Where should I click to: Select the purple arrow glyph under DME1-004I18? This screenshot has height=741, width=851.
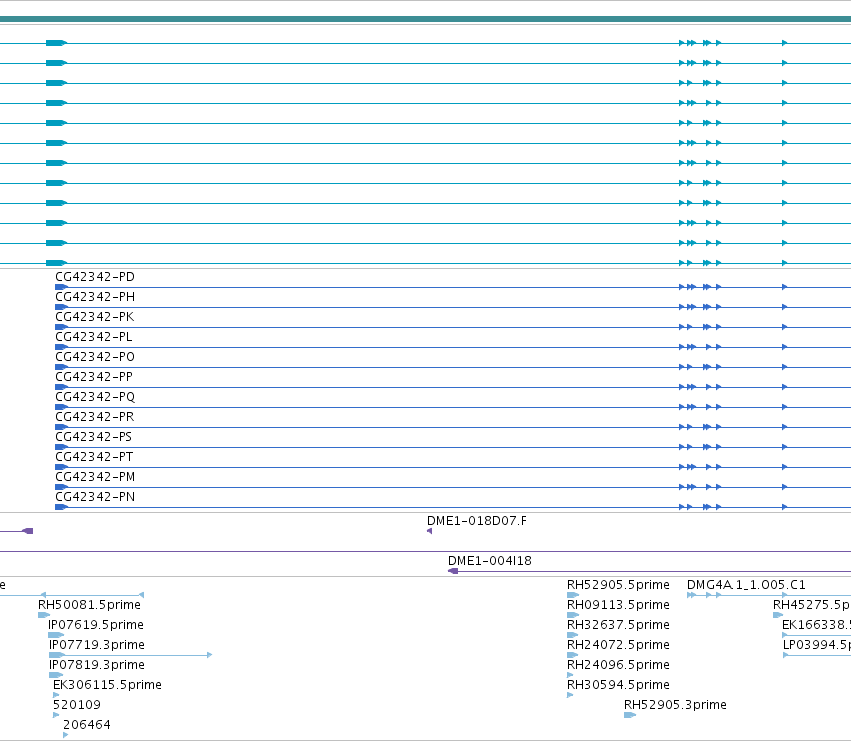(453, 571)
